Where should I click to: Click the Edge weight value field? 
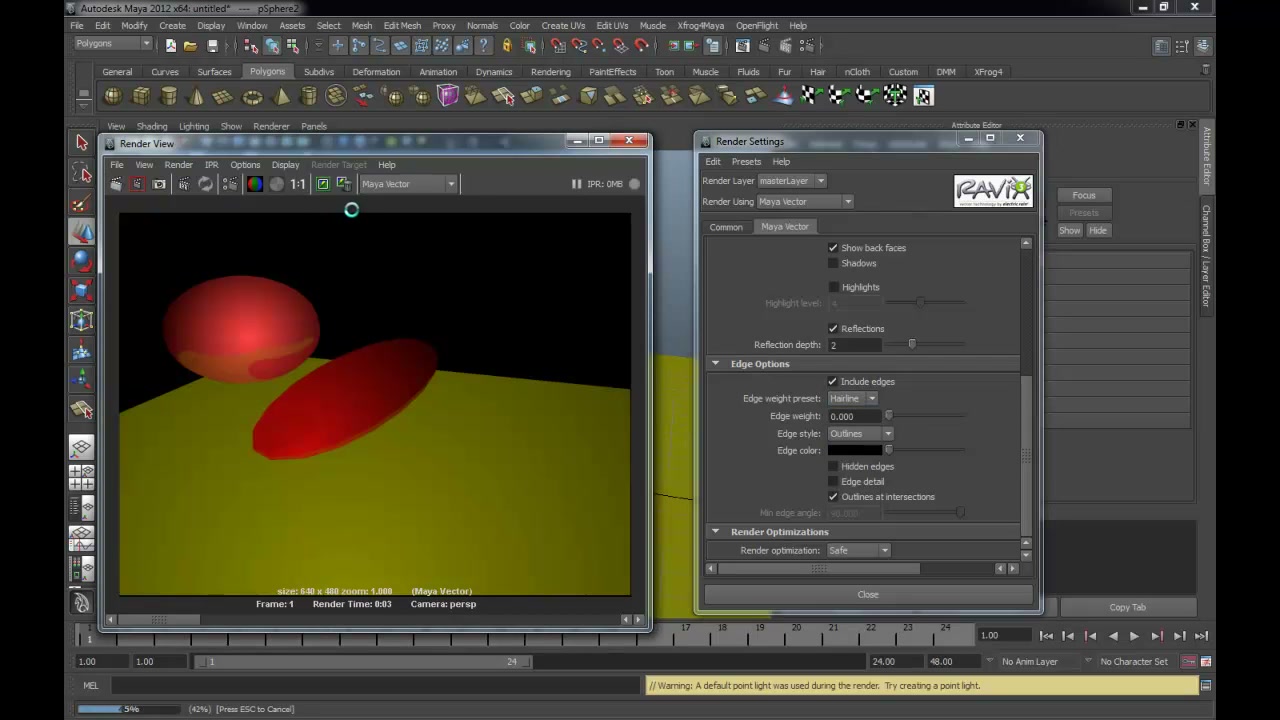tap(854, 416)
